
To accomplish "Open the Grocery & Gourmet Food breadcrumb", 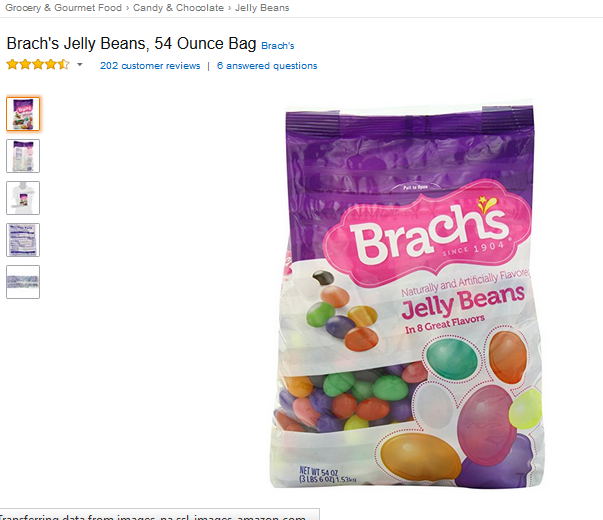I will click(x=63, y=8).
